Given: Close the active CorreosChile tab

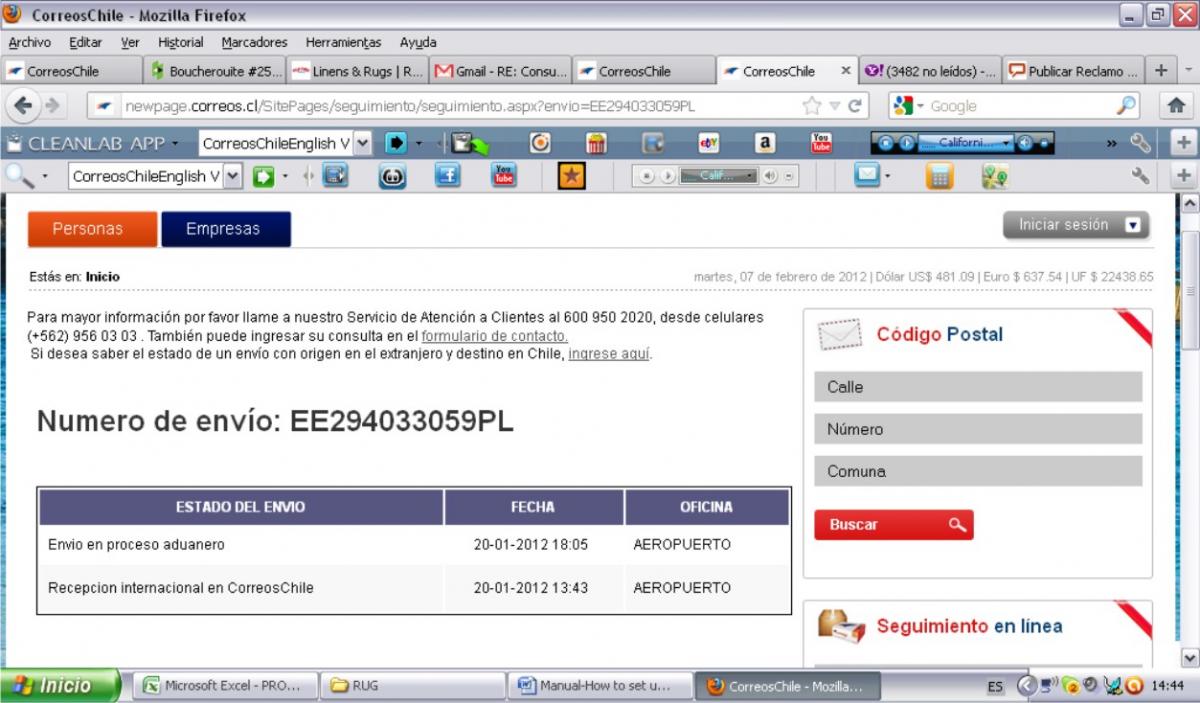Looking at the screenshot, I should coord(845,71).
